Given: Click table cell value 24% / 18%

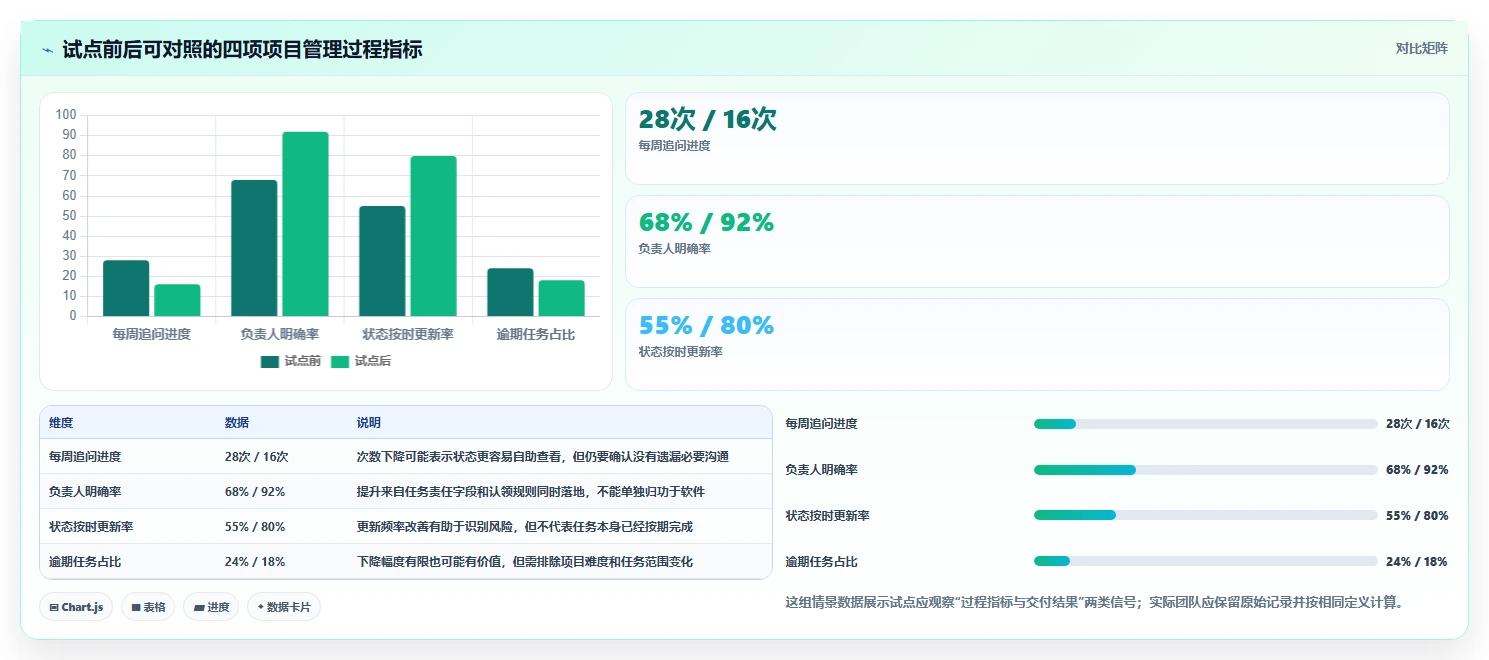Looking at the screenshot, I should point(255,561).
